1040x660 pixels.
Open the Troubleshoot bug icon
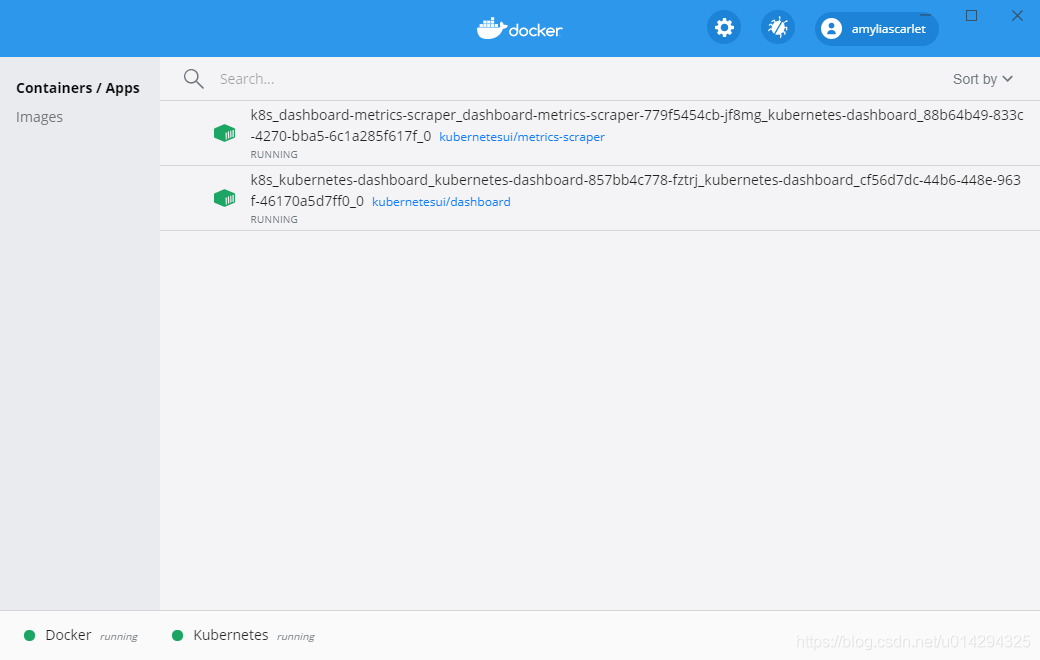pyautogui.click(x=777, y=28)
